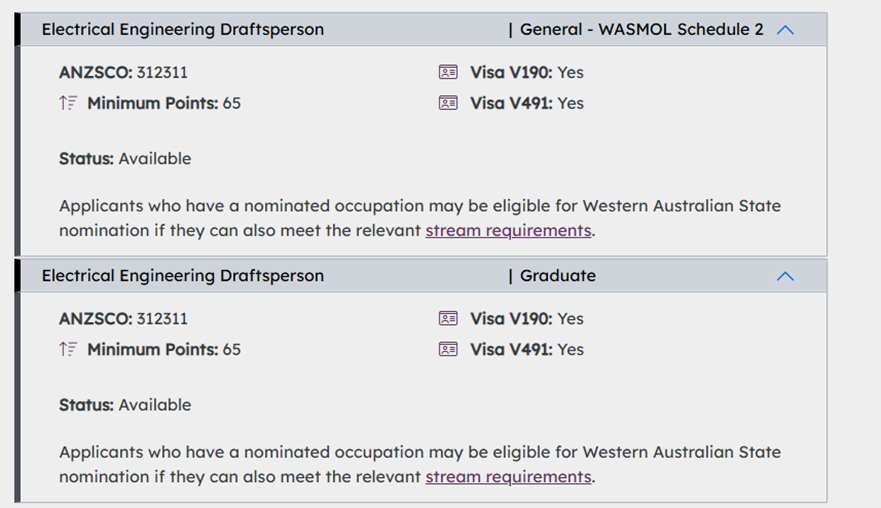The image size is (881, 508).
Task: Click Status: Available text in General panel
Action: (125, 159)
